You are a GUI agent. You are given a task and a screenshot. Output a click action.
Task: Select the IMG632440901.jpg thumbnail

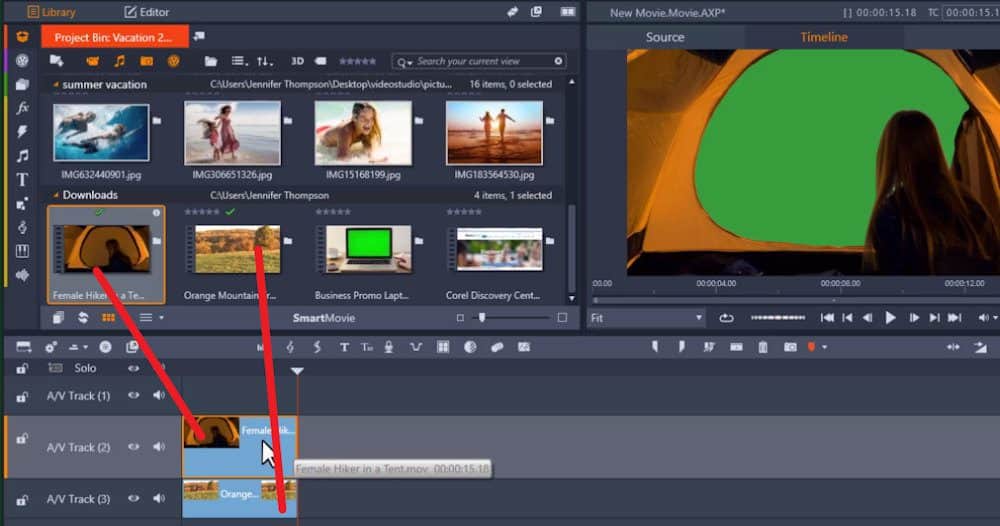(x=101, y=133)
